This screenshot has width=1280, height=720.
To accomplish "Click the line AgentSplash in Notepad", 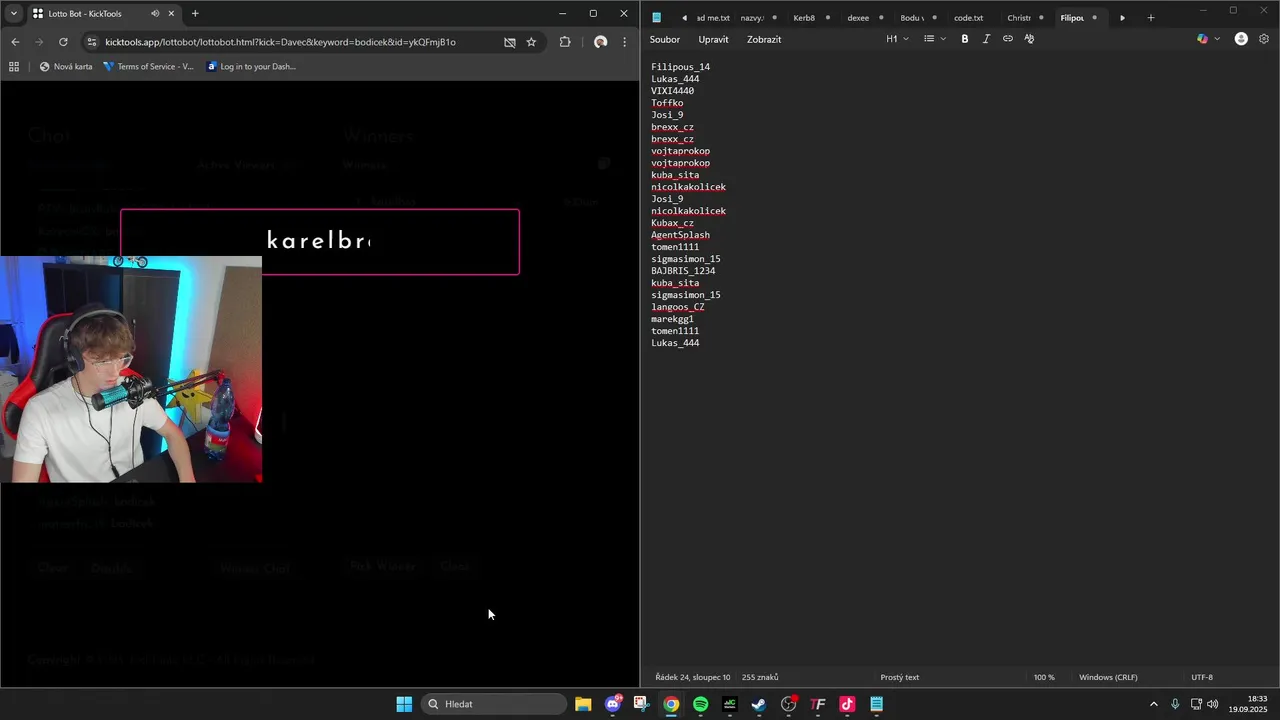I will [680, 235].
